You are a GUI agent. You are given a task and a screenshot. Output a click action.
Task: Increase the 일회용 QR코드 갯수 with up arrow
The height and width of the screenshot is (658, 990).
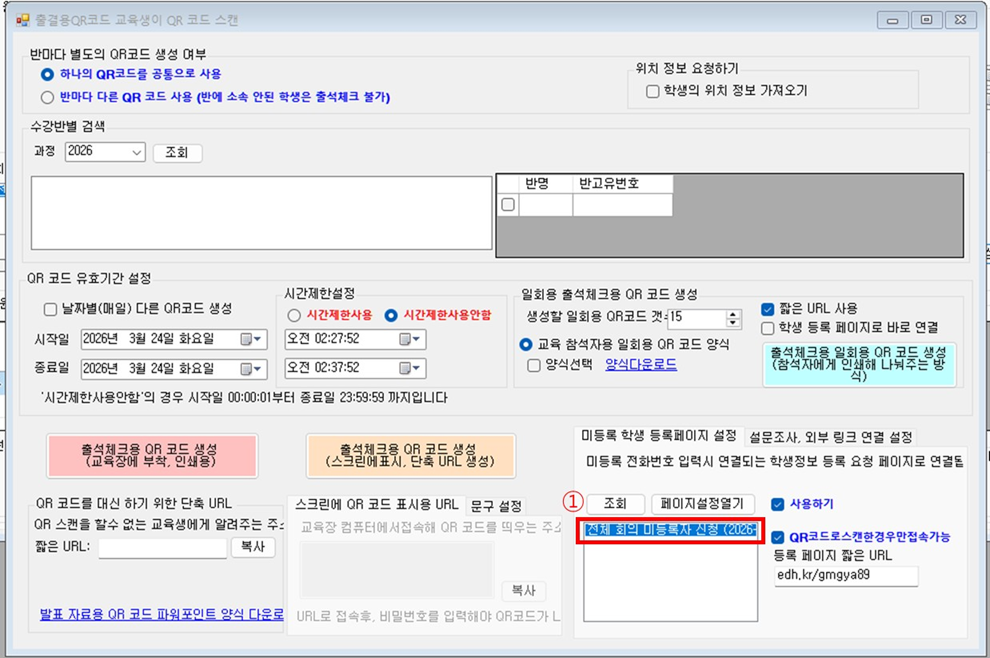click(x=733, y=314)
